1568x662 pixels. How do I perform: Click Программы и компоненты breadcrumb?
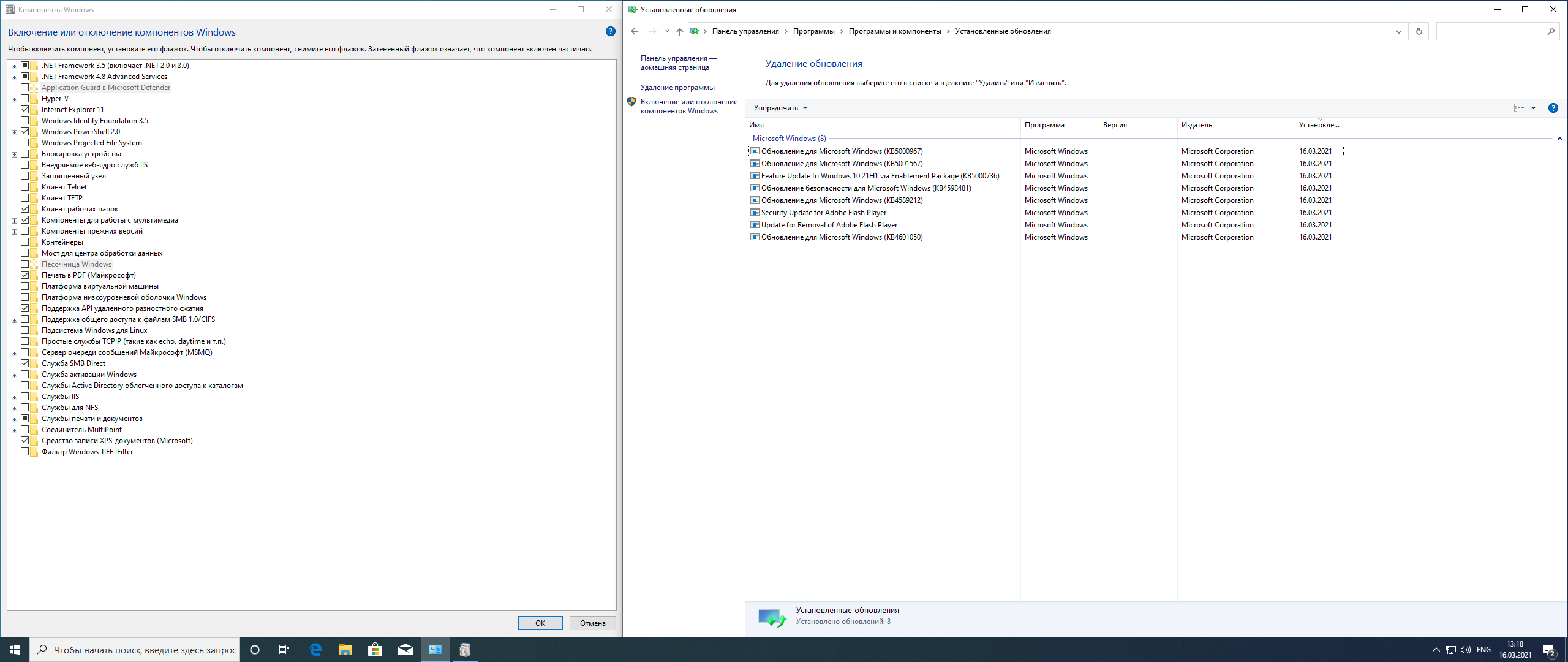coord(894,31)
